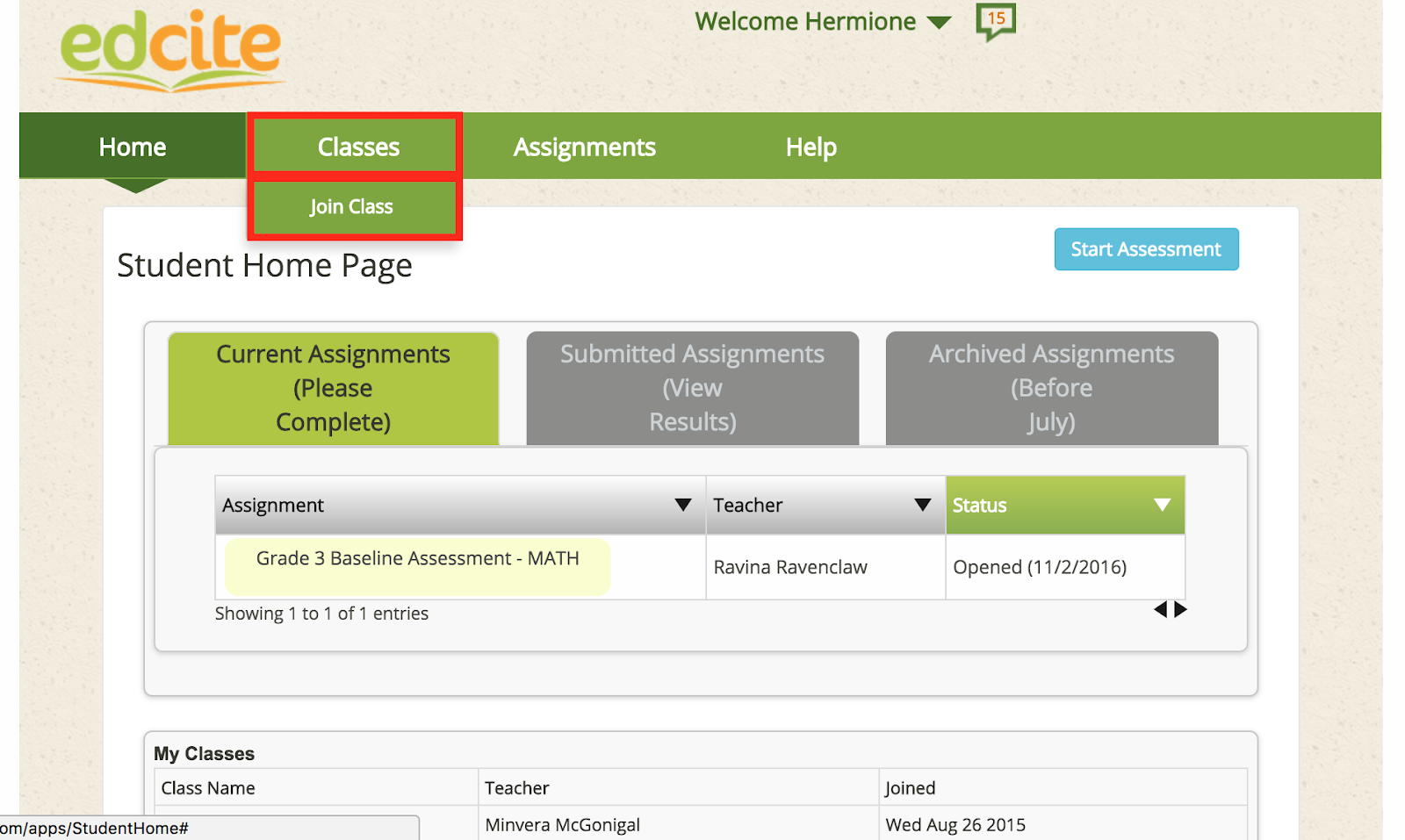Sort by the Assignment column arrow
The image size is (1405, 840).
683,505
